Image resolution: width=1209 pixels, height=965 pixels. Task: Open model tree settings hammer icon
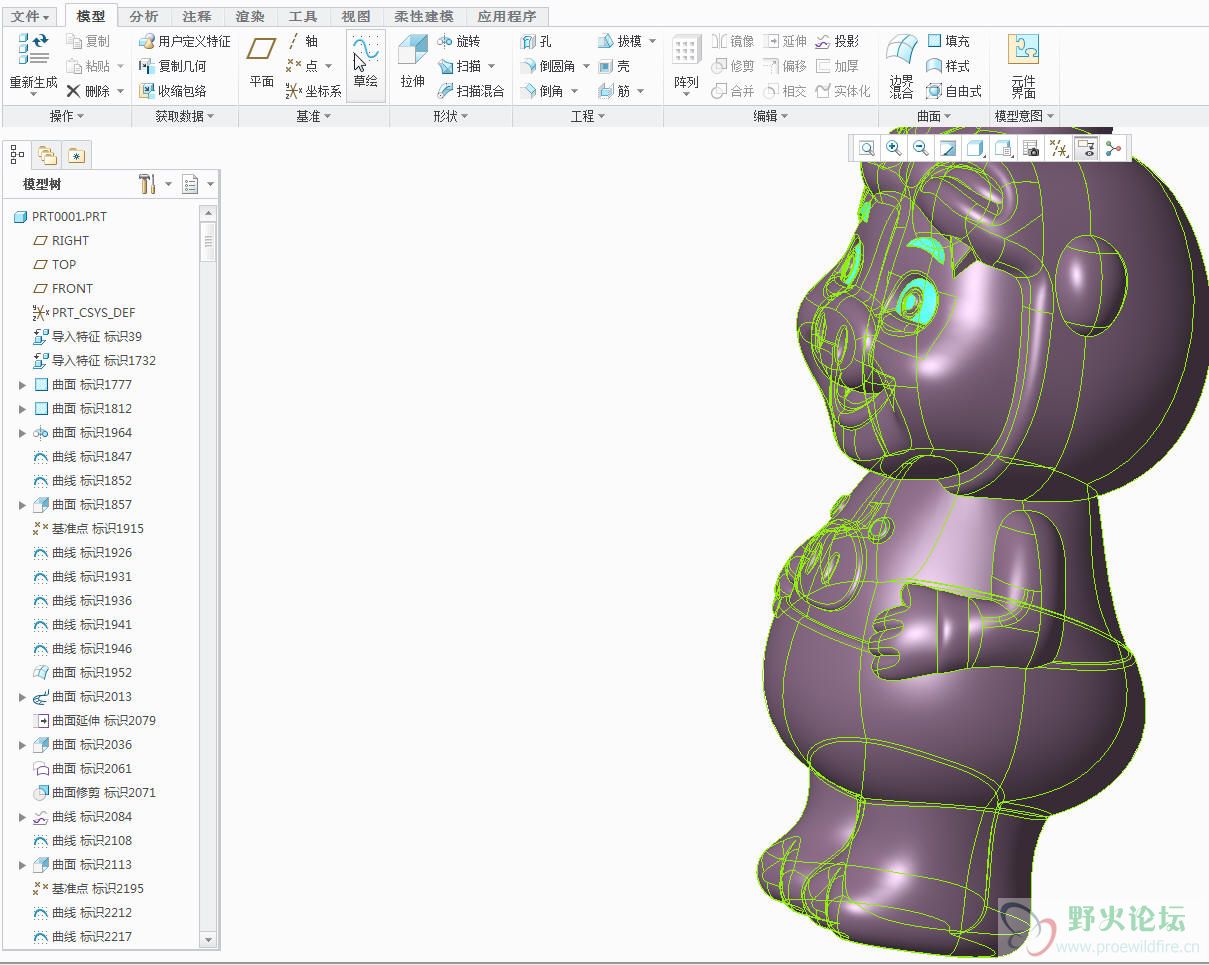click(x=147, y=184)
